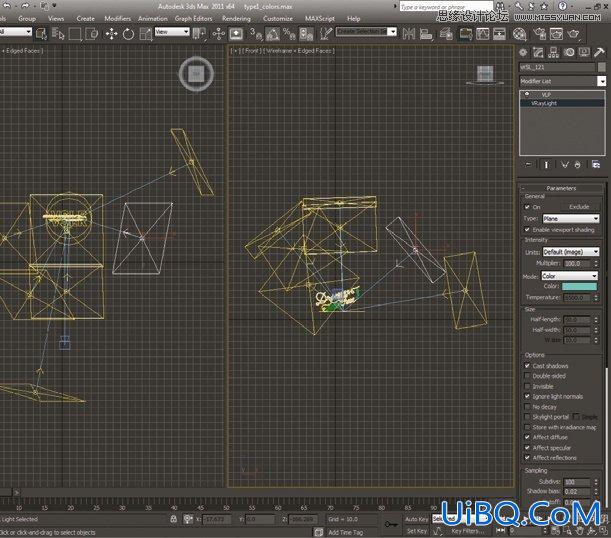Open the Modify command panel tab
Screen dimensions: 611x538
(538, 52)
